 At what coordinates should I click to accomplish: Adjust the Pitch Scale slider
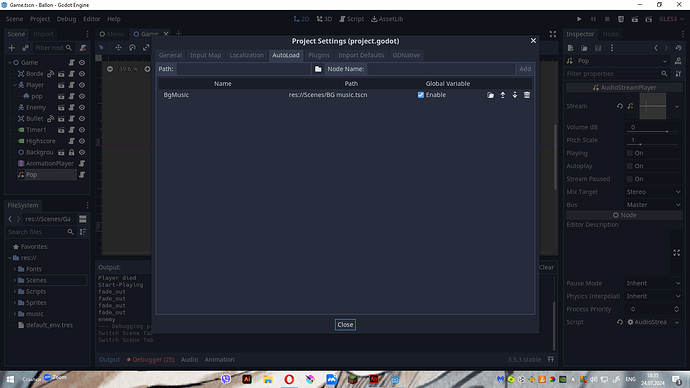click(x=653, y=144)
